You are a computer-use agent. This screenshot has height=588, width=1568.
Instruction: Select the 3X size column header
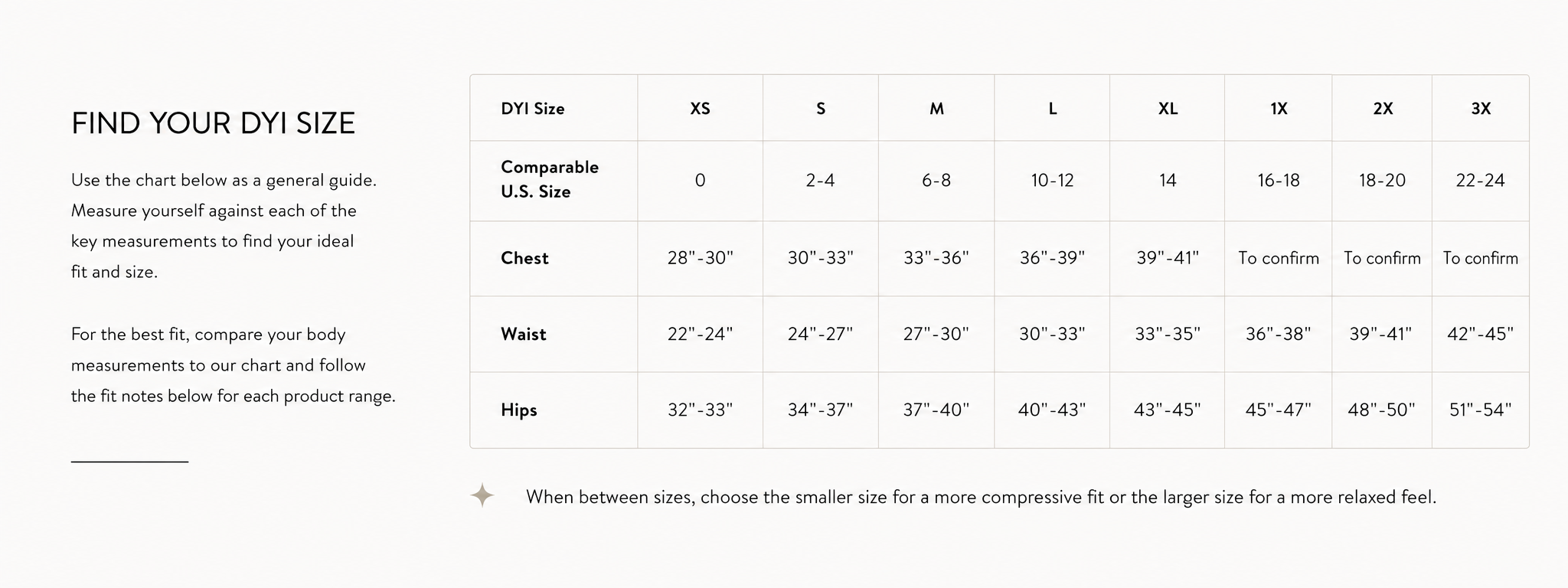click(1481, 109)
